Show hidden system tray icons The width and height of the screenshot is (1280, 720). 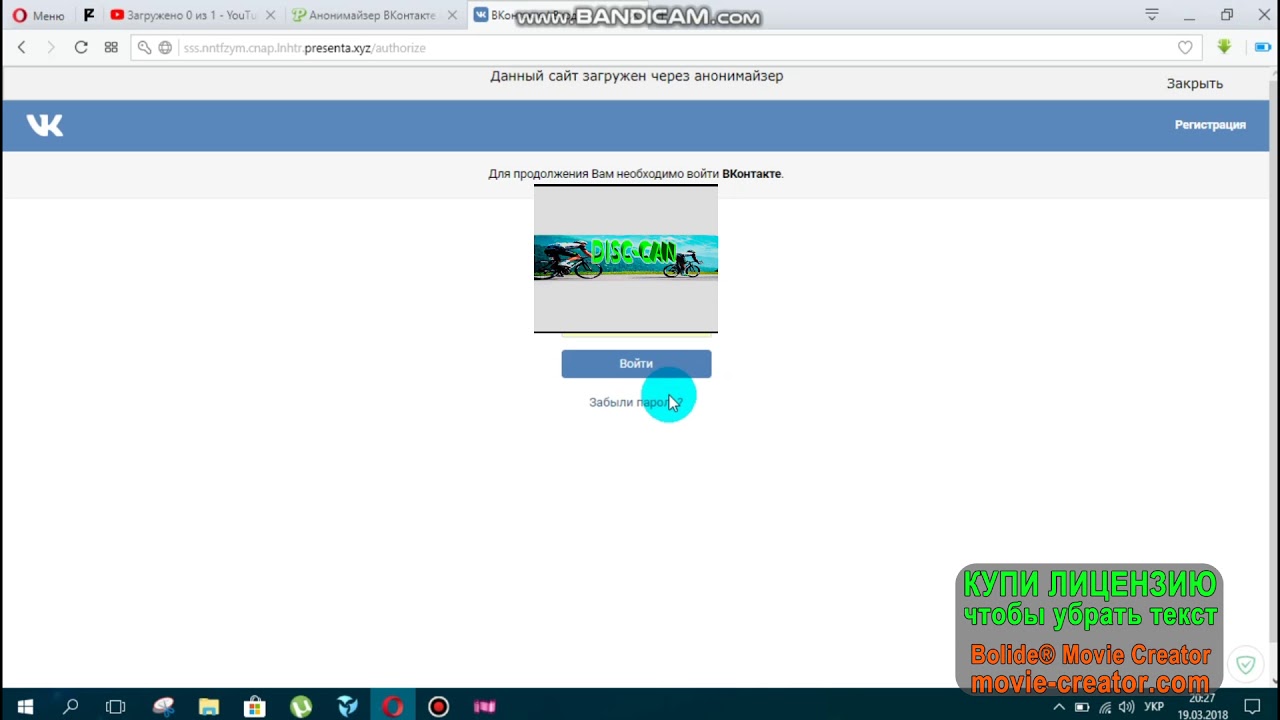tap(1059, 707)
